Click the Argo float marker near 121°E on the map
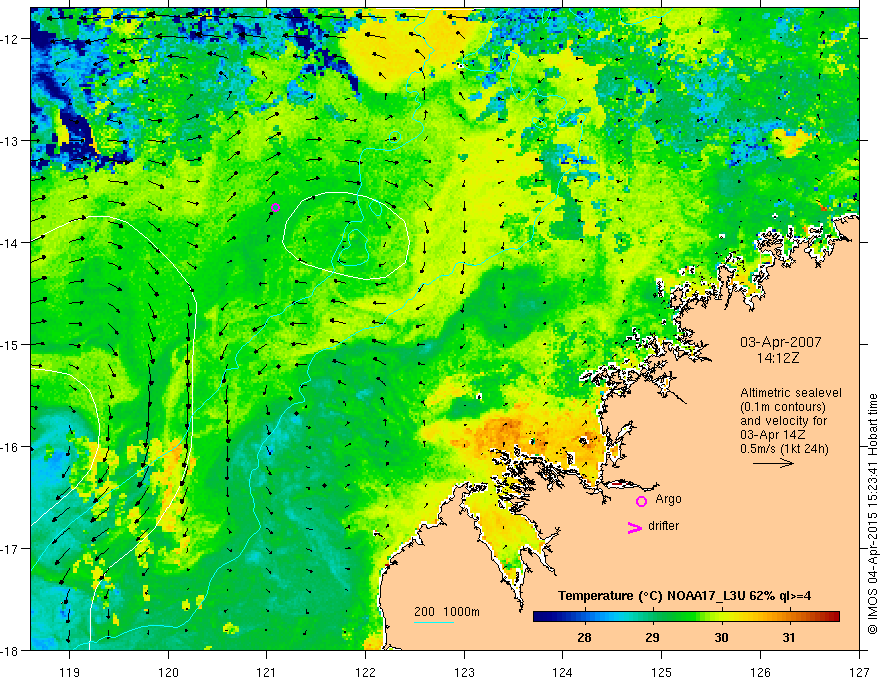 [276, 208]
